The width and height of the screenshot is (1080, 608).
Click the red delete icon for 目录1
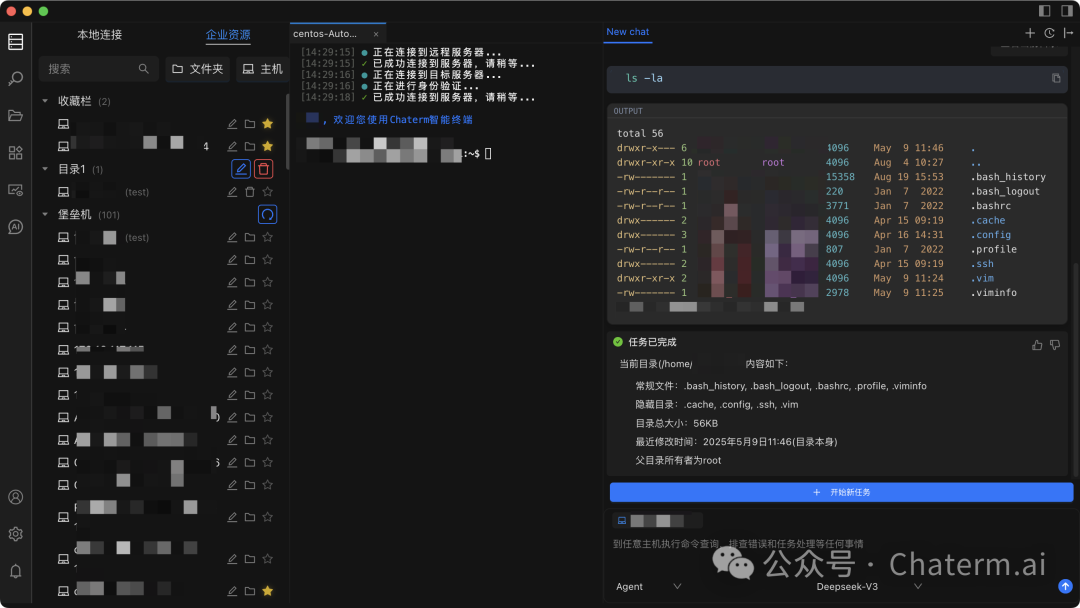pos(263,169)
